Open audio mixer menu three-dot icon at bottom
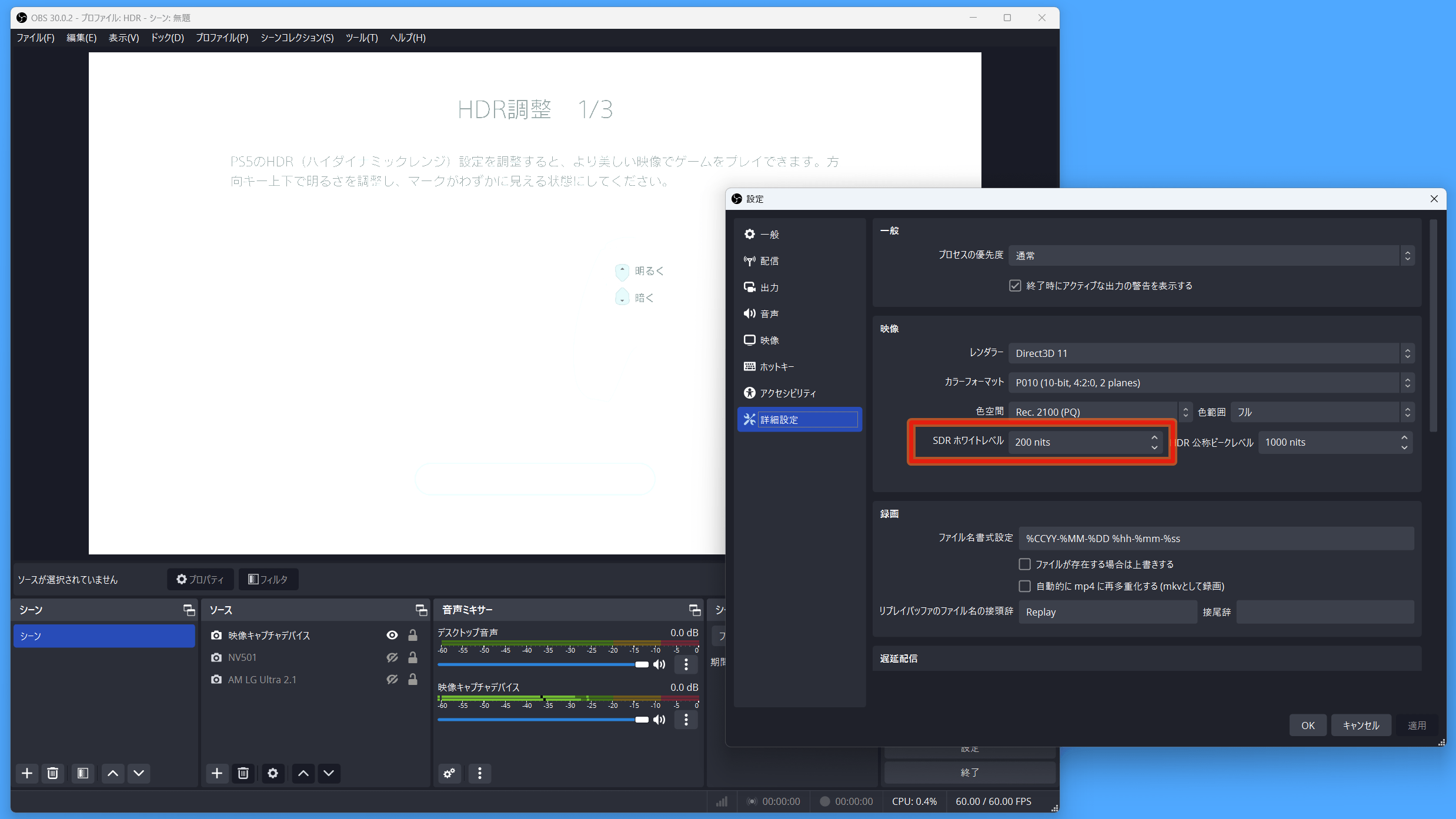Image resolution: width=1456 pixels, height=819 pixels. 480,773
